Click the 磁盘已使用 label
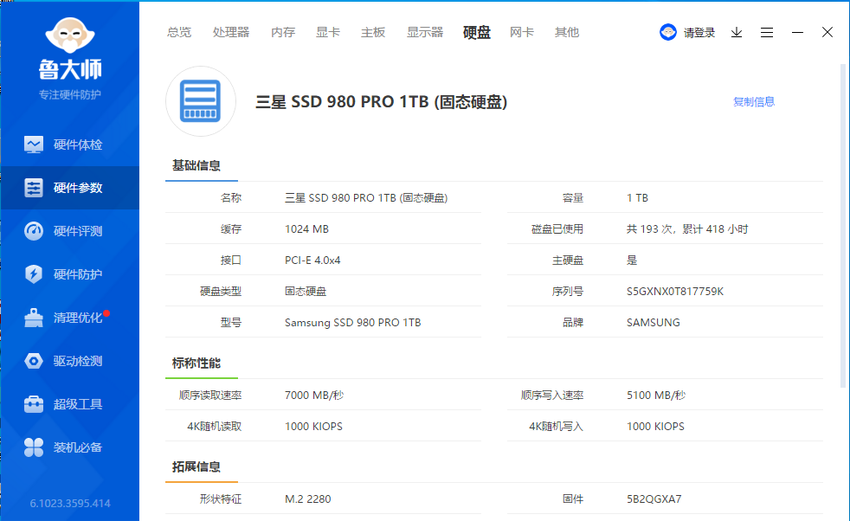The image size is (850, 521). [x=557, y=229]
